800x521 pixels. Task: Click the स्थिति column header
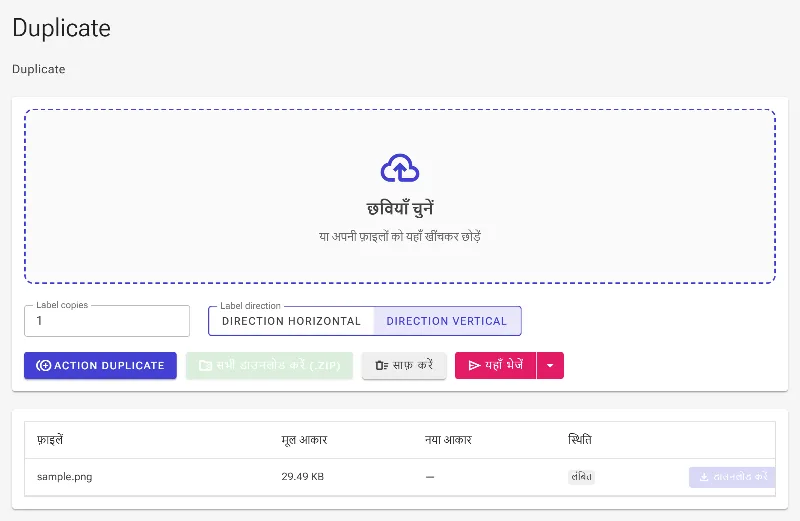tap(580, 439)
